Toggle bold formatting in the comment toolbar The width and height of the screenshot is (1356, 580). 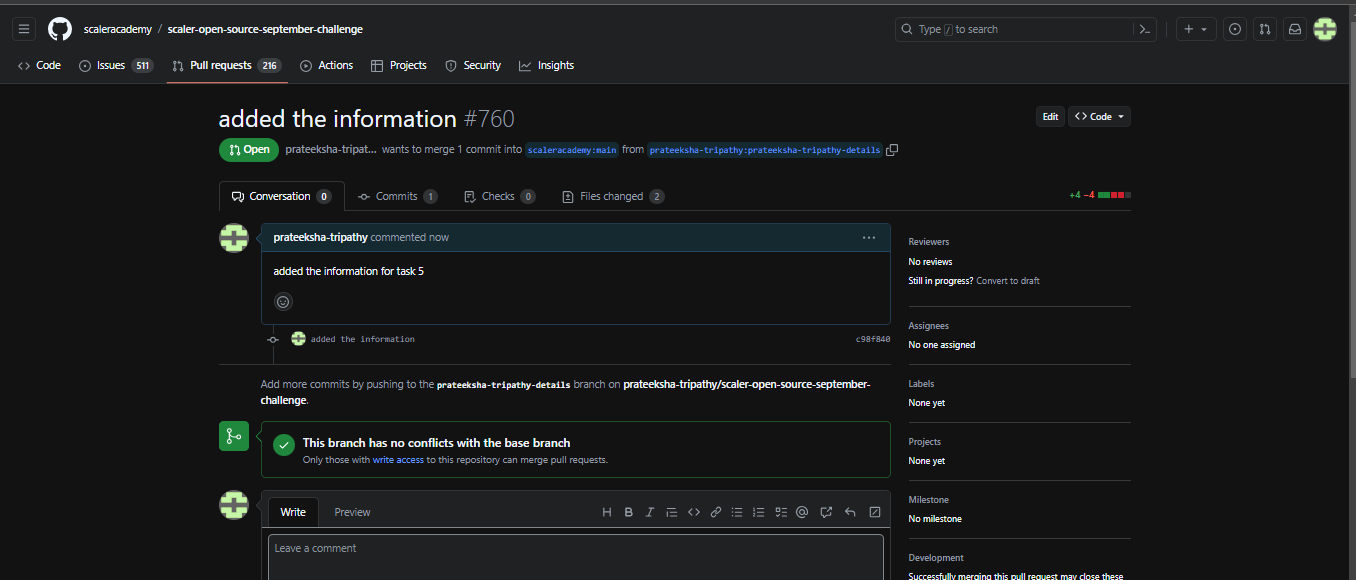point(628,511)
